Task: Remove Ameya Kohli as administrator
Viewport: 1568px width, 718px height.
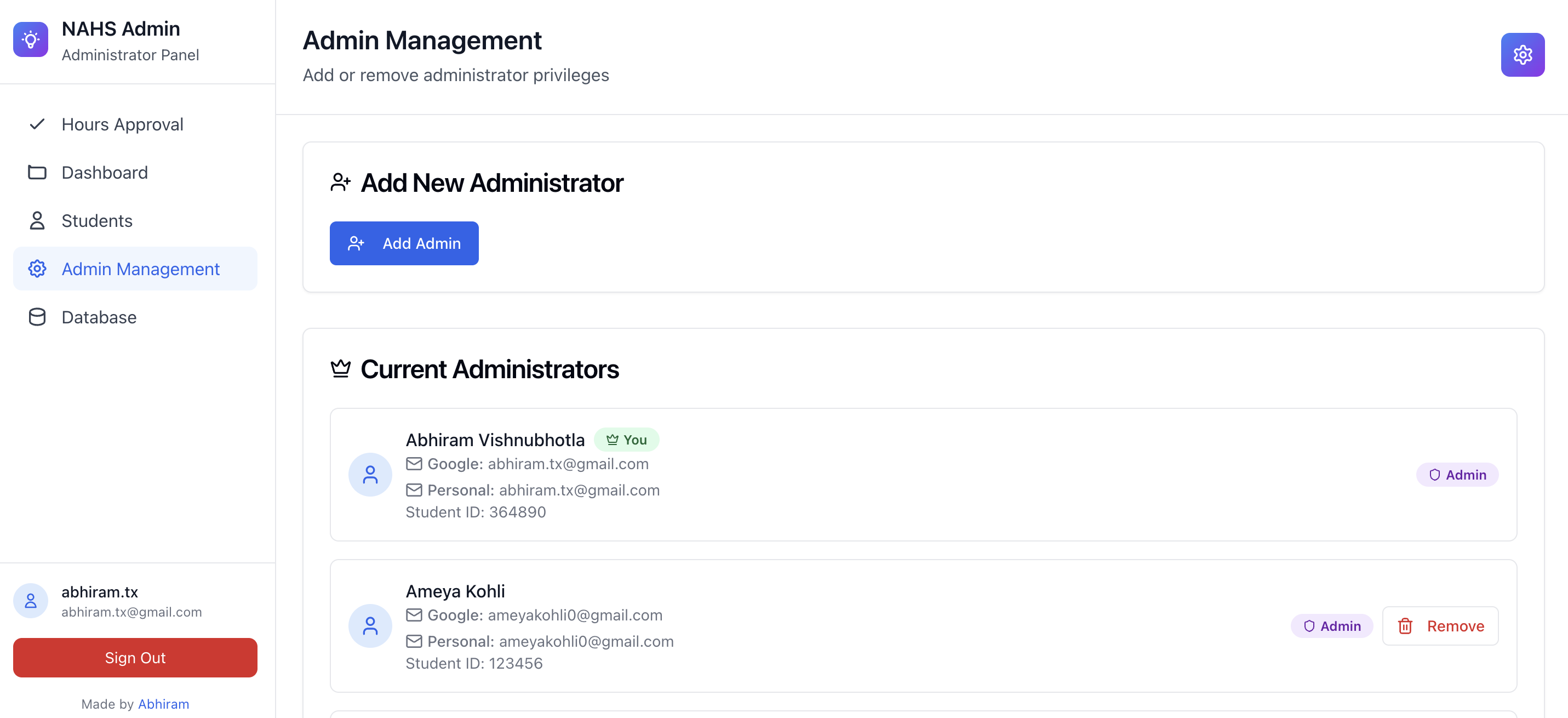Action: click(x=1440, y=625)
